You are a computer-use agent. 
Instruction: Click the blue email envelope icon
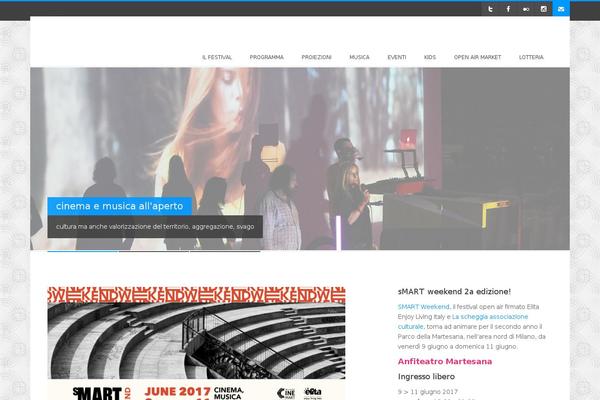[561, 9]
